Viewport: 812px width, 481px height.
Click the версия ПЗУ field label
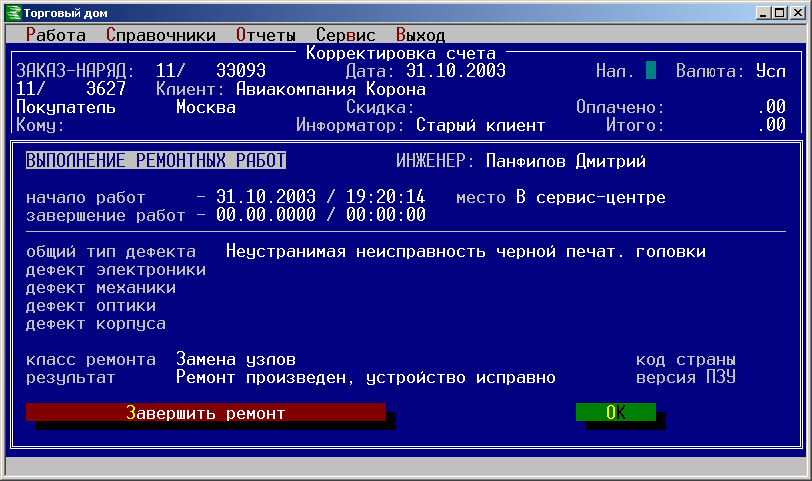pos(686,377)
